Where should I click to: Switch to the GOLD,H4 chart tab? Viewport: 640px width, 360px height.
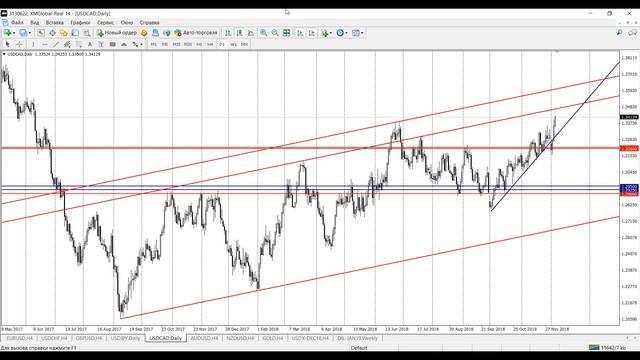pos(273,338)
